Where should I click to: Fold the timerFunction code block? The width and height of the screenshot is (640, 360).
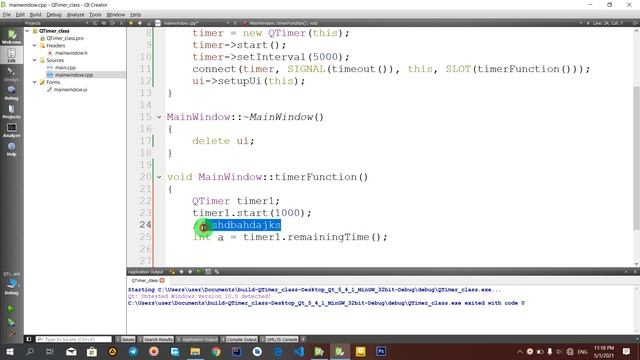tap(159, 177)
